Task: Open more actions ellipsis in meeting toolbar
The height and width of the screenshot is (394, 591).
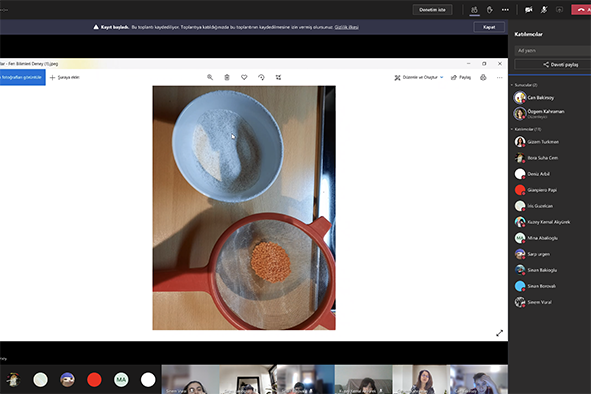Action: click(505, 10)
